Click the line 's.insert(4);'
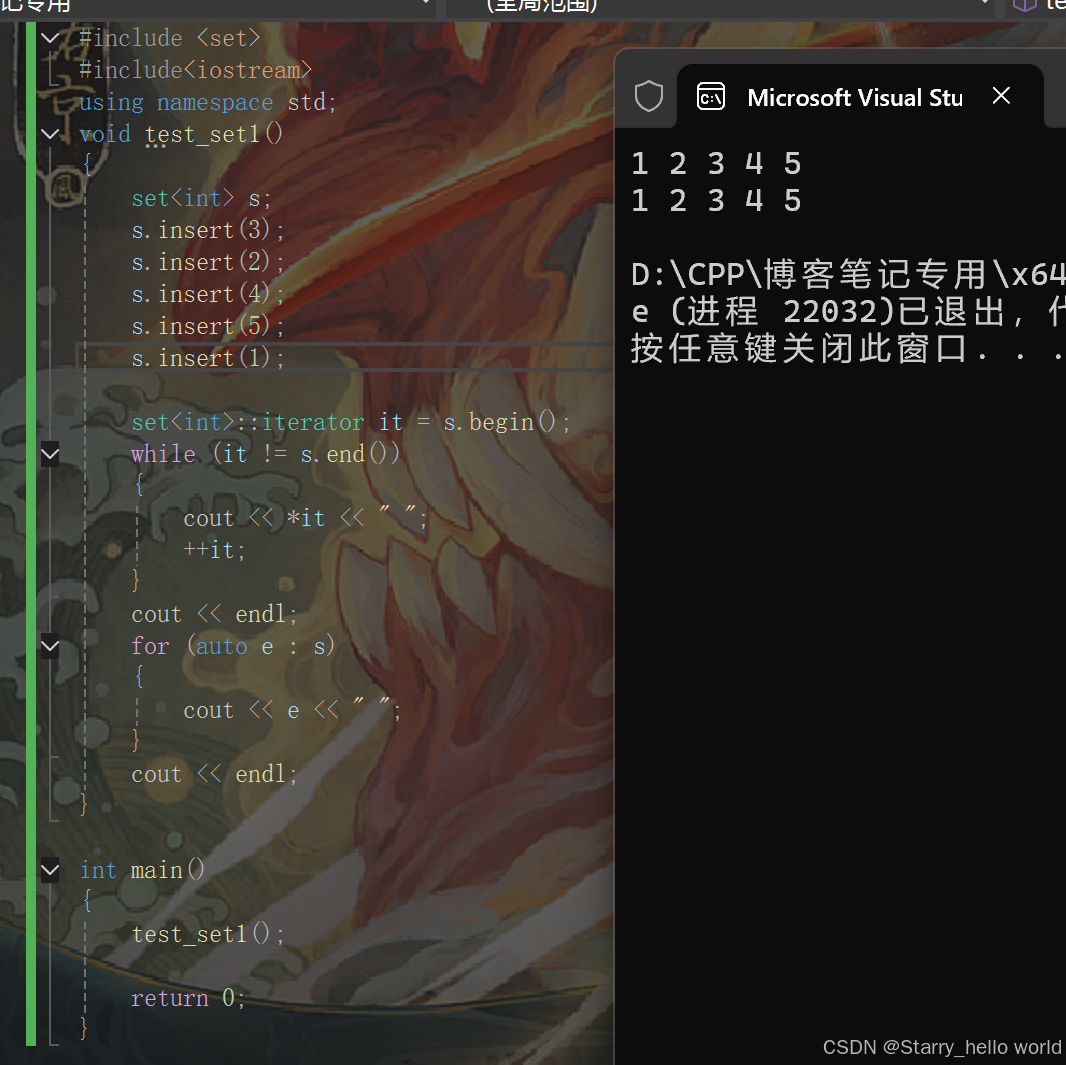Viewport: 1066px width, 1065px height. tap(207, 294)
